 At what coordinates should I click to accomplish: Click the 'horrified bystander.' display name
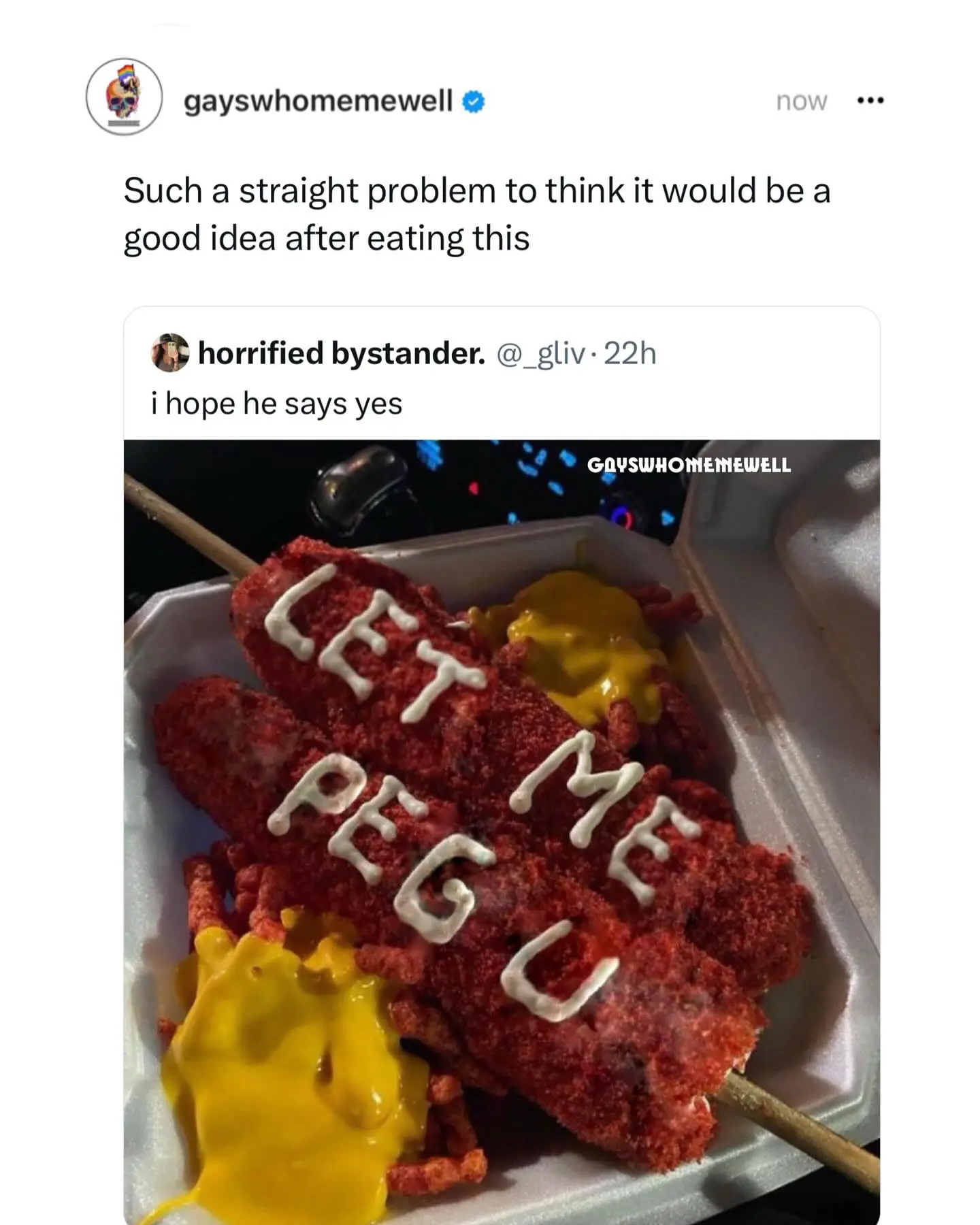point(342,353)
